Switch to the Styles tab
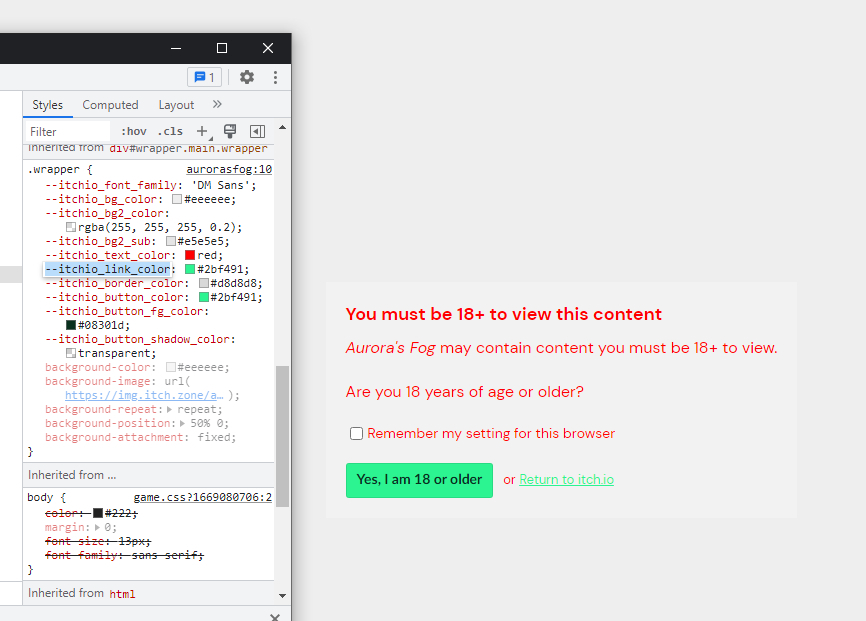The height and width of the screenshot is (621, 866). (47, 105)
